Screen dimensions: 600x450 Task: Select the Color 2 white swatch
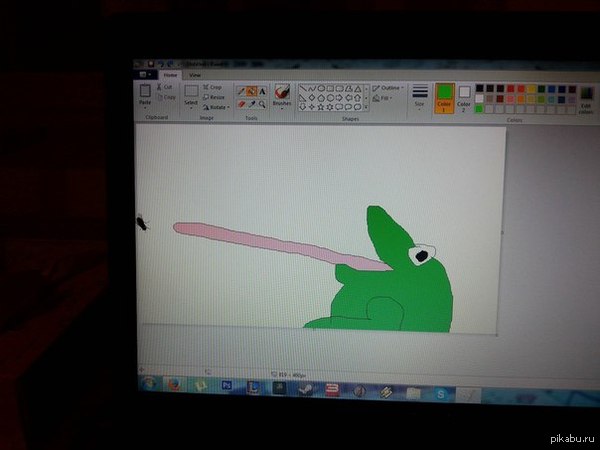[464, 99]
